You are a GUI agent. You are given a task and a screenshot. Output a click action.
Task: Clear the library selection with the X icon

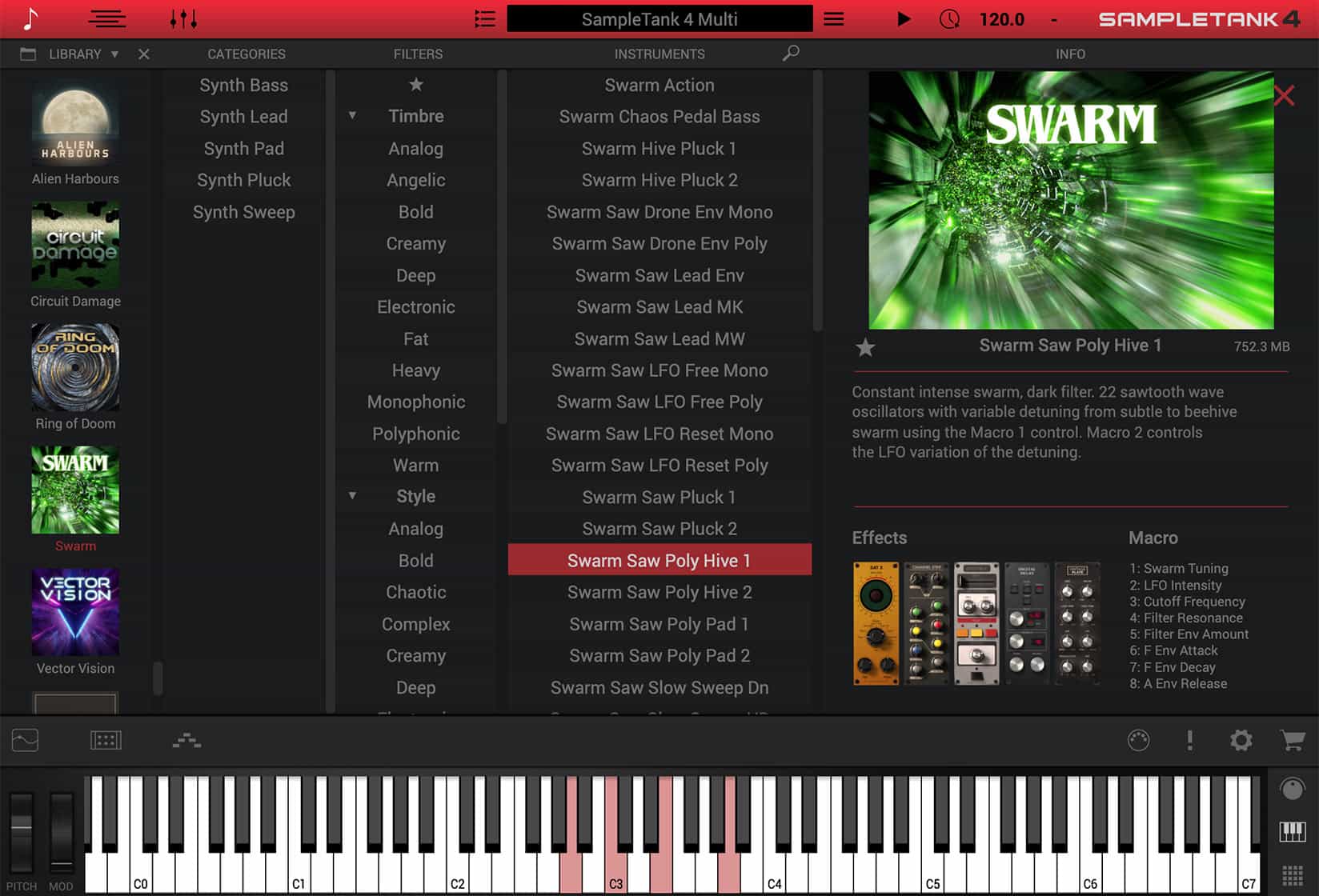(144, 54)
